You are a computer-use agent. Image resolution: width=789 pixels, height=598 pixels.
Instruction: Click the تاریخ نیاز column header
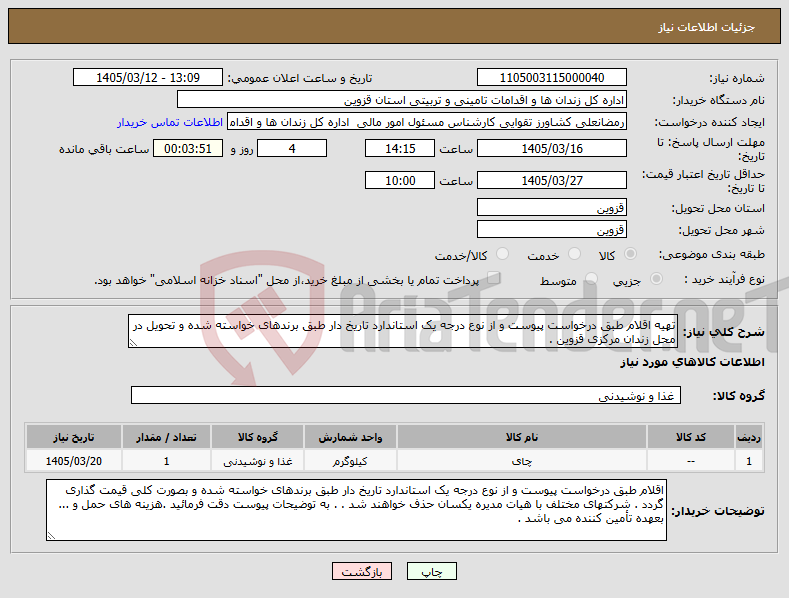coord(74,437)
